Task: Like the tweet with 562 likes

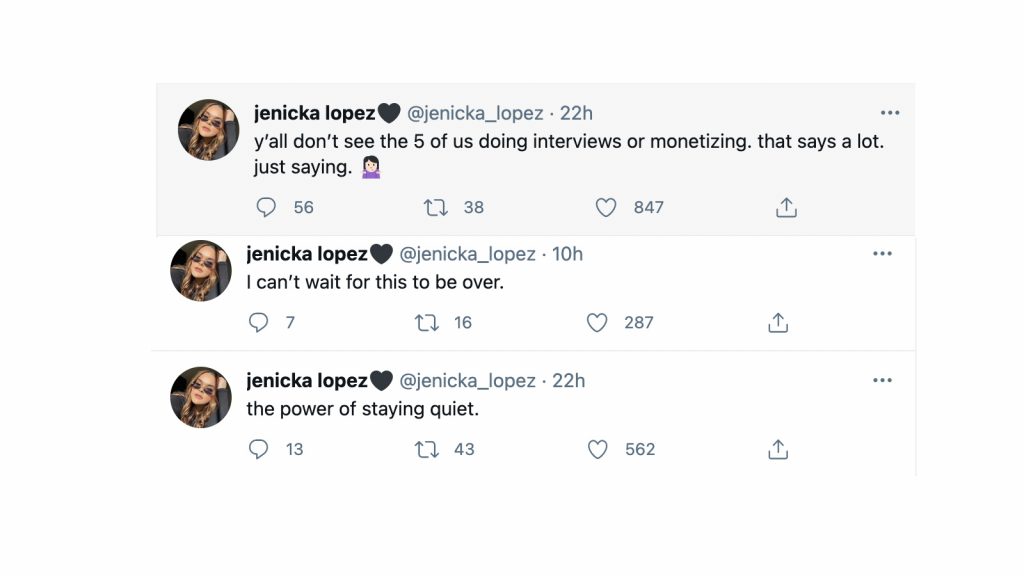Action: pyautogui.click(x=597, y=449)
